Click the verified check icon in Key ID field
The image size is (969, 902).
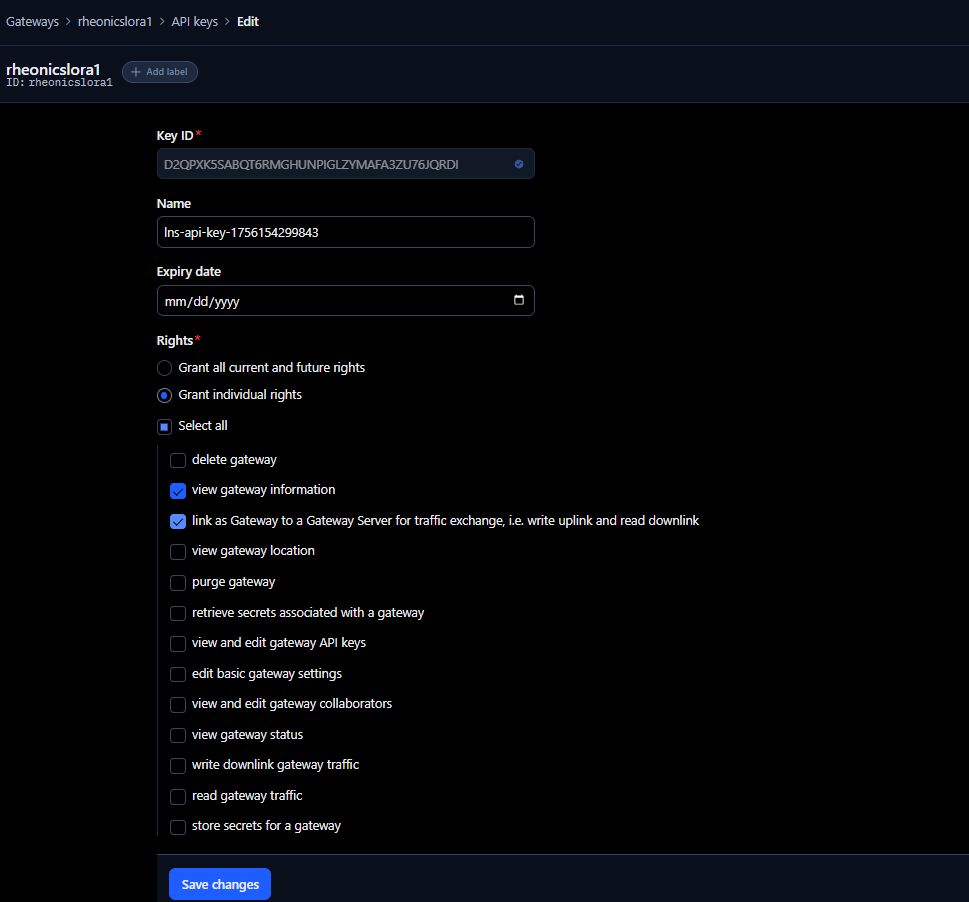tap(519, 164)
